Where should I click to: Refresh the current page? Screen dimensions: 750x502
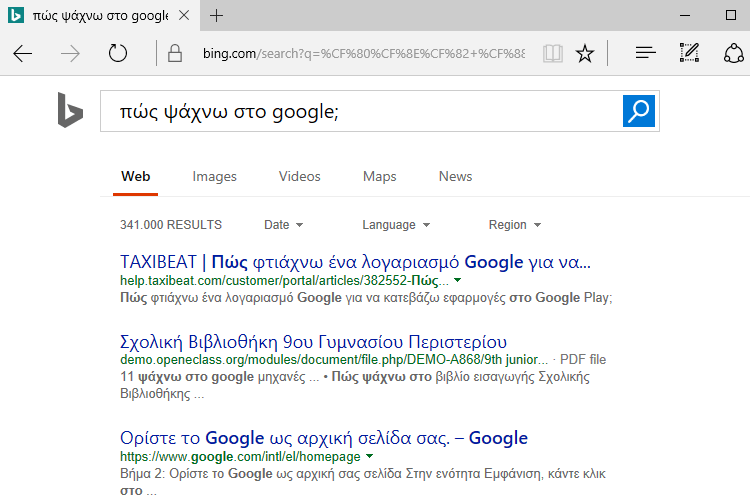point(118,53)
